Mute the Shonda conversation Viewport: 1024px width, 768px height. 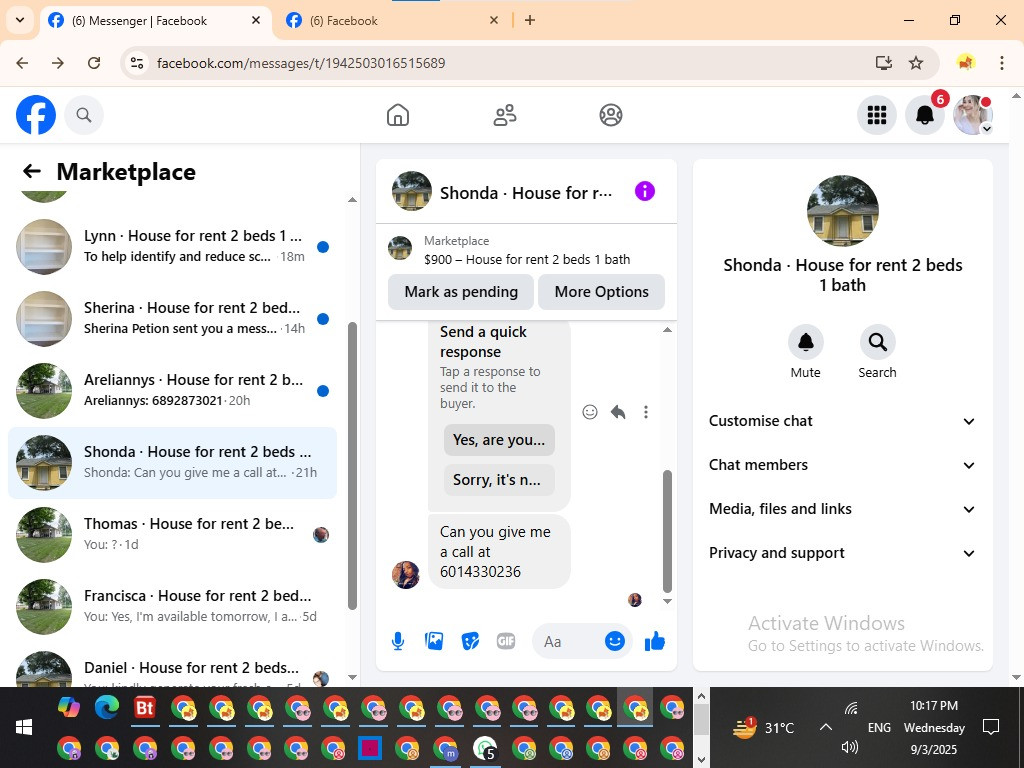click(805, 342)
